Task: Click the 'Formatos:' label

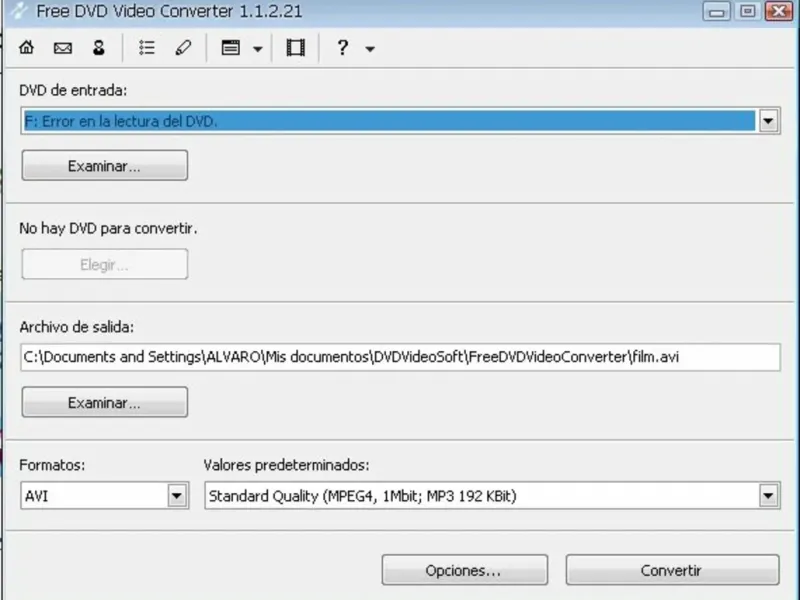Action: click(x=52, y=465)
